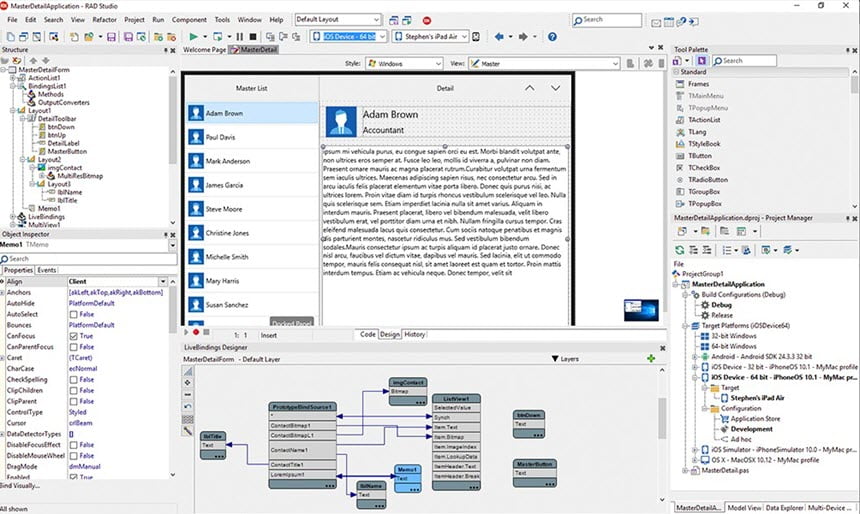Click the Stop square icon in toolbar

(253, 37)
